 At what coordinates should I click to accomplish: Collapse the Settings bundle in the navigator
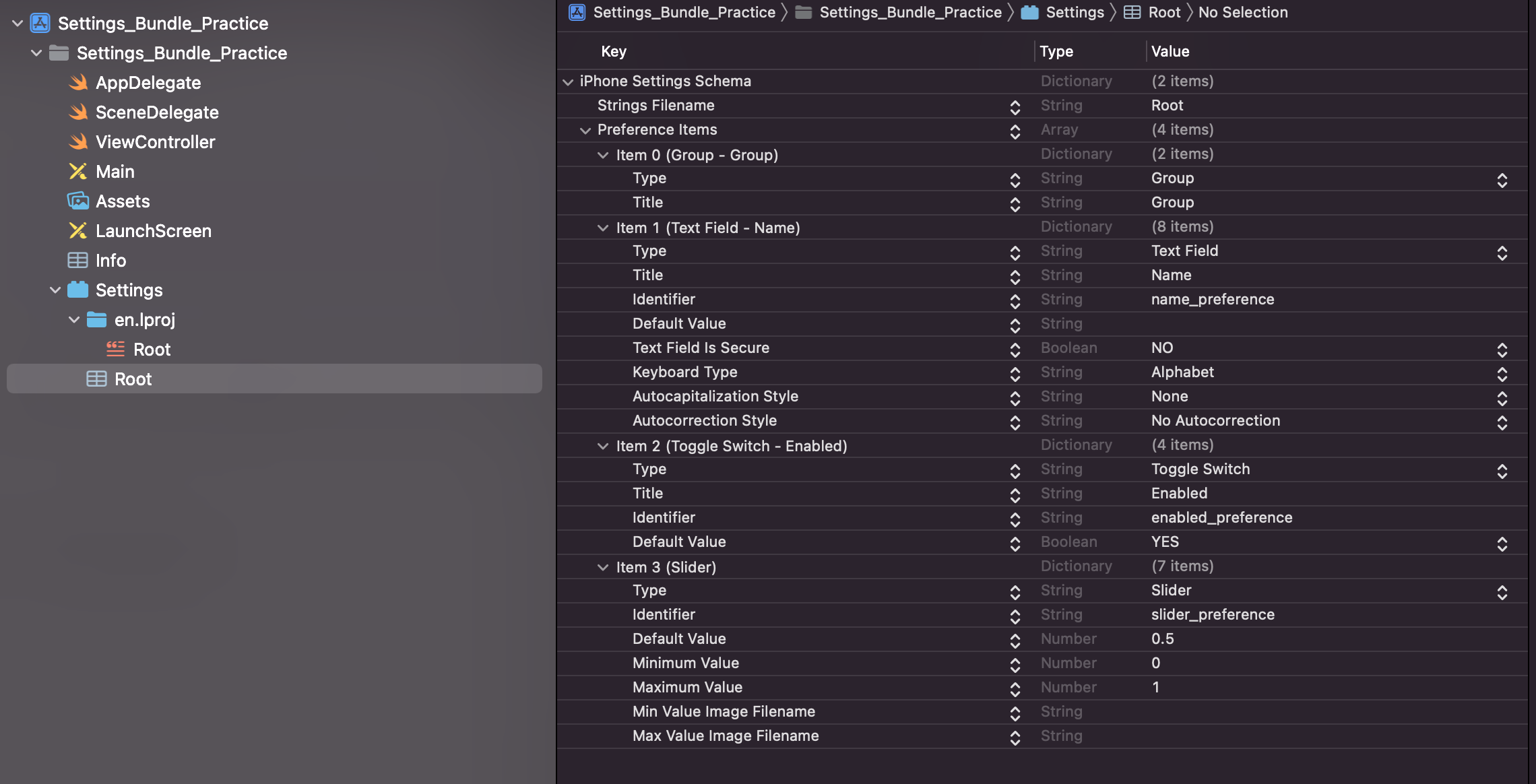55,290
